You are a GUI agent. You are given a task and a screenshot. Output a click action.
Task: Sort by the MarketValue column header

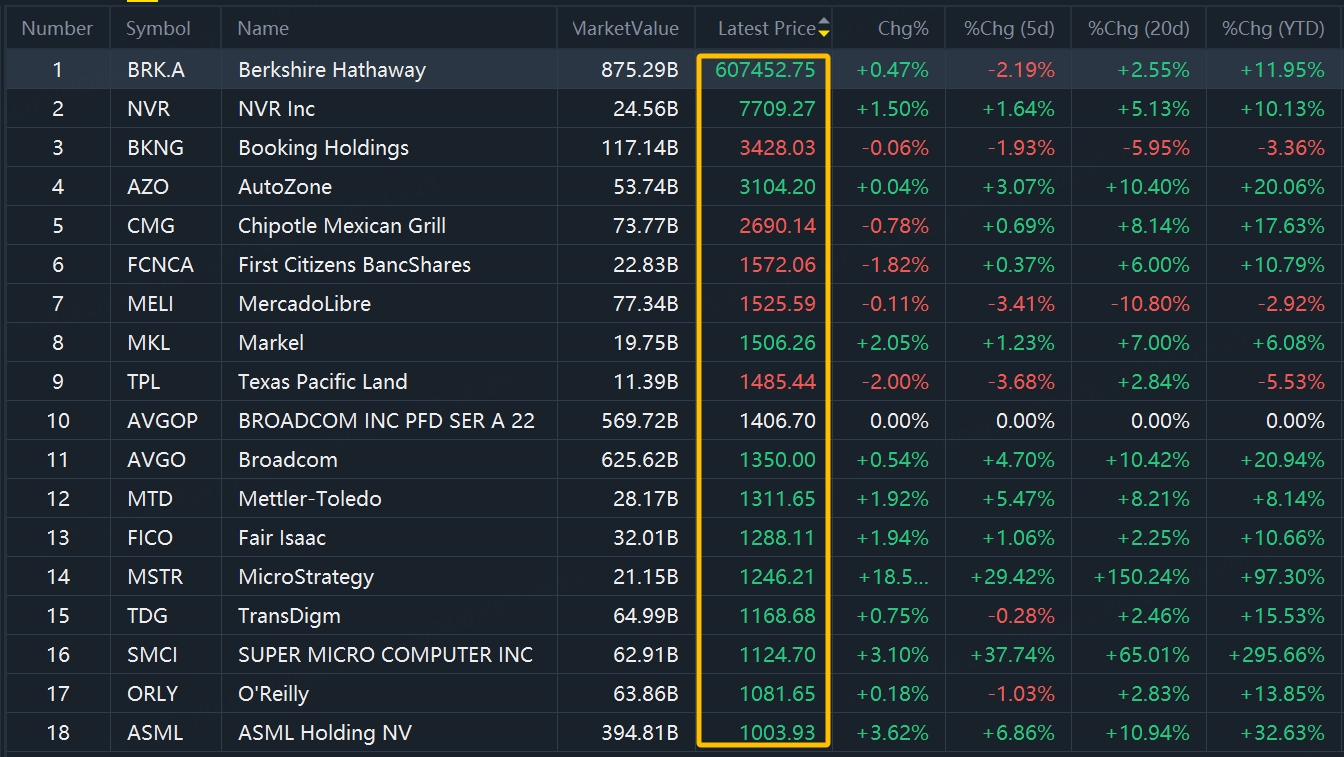[626, 29]
